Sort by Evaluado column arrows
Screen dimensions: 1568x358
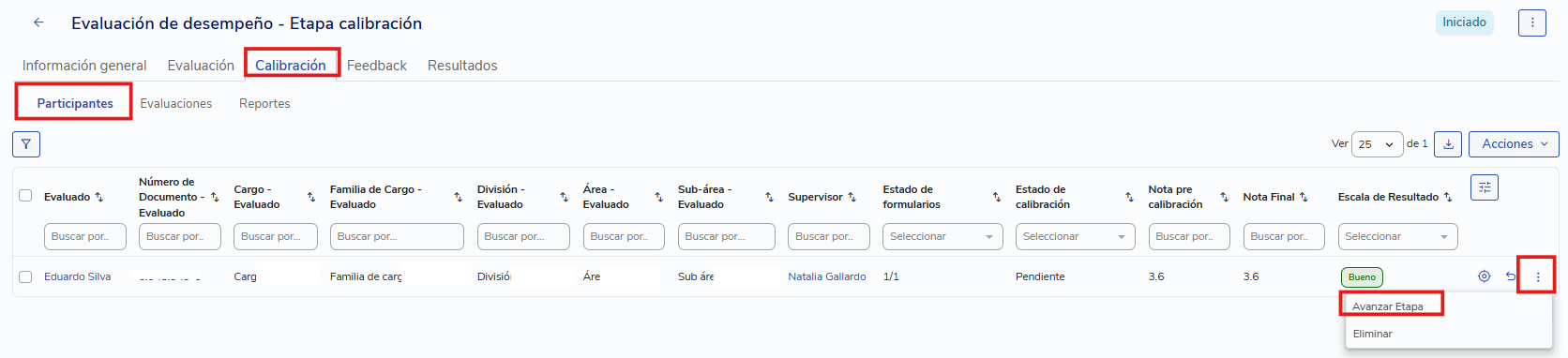pyautogui.click(x=99, y=197)
